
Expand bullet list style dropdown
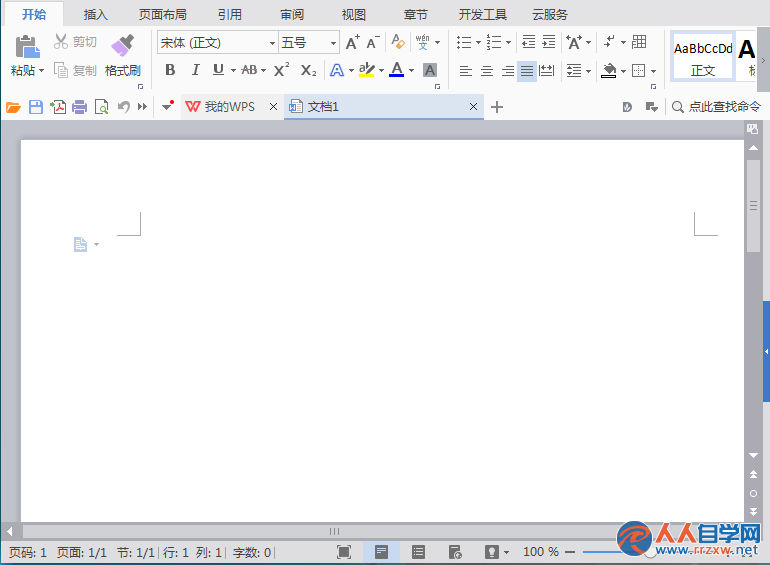pos(478,42)
